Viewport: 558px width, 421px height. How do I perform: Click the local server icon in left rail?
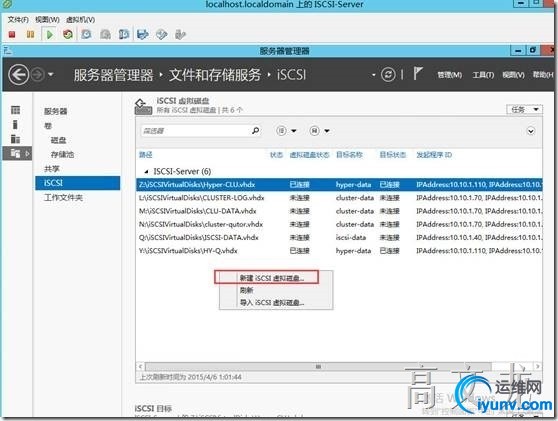pyautogui.click(x=15, y=125)
